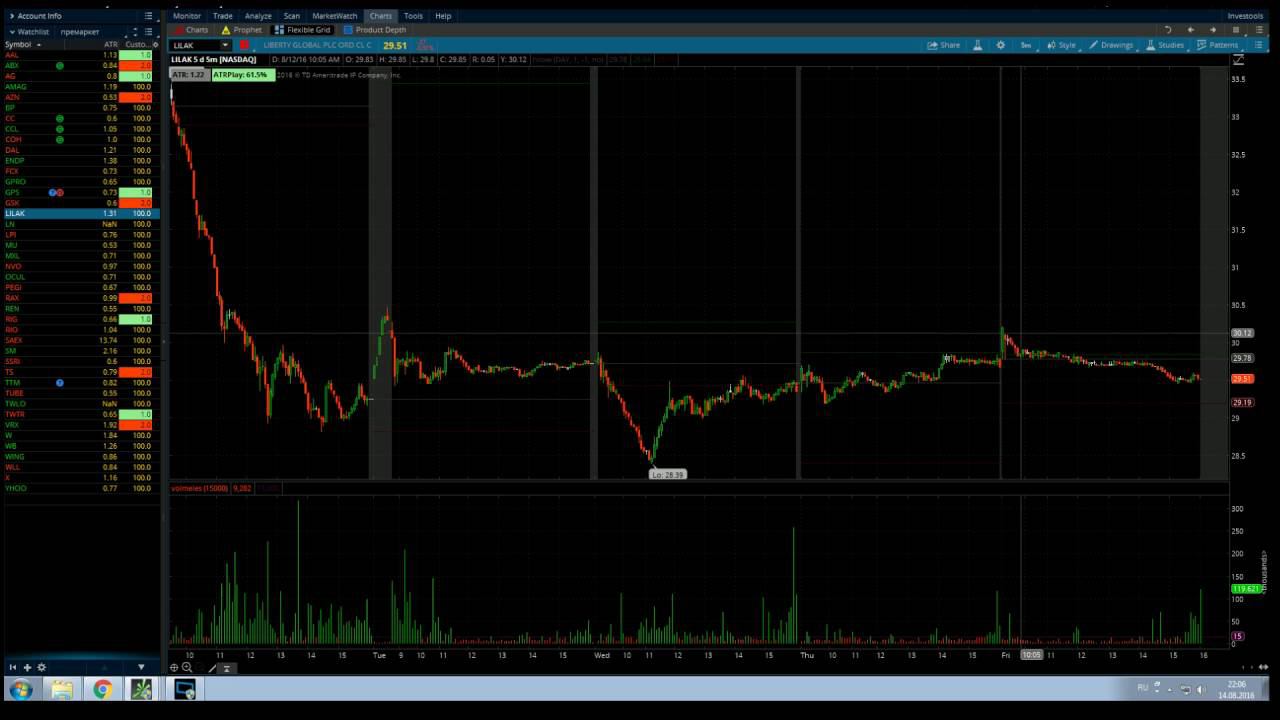Viewport: 1280px width, 720px height.
Task: Click the Investools button
Action: click(1246, 16)
